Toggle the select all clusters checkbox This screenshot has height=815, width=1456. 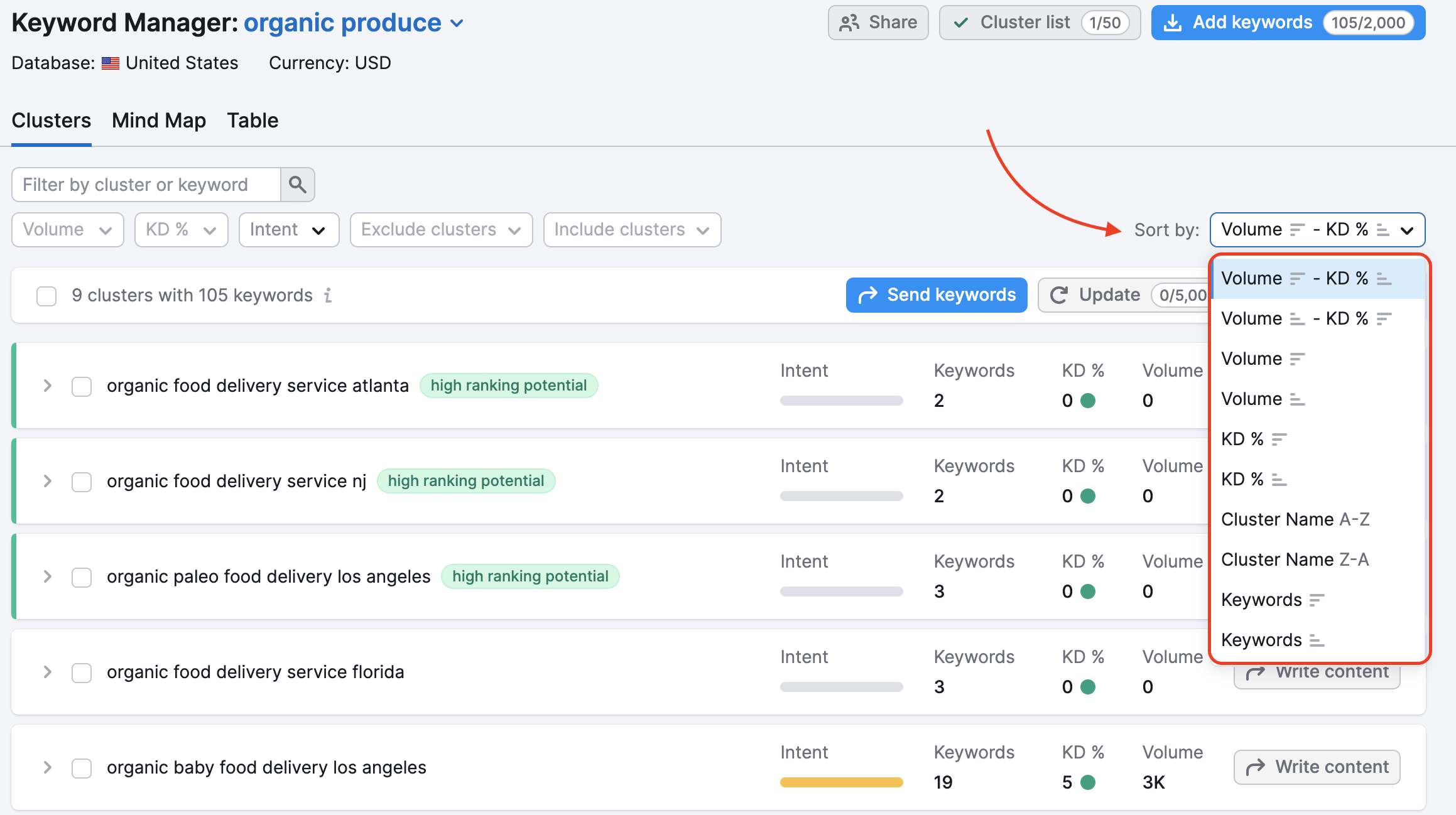47,295
